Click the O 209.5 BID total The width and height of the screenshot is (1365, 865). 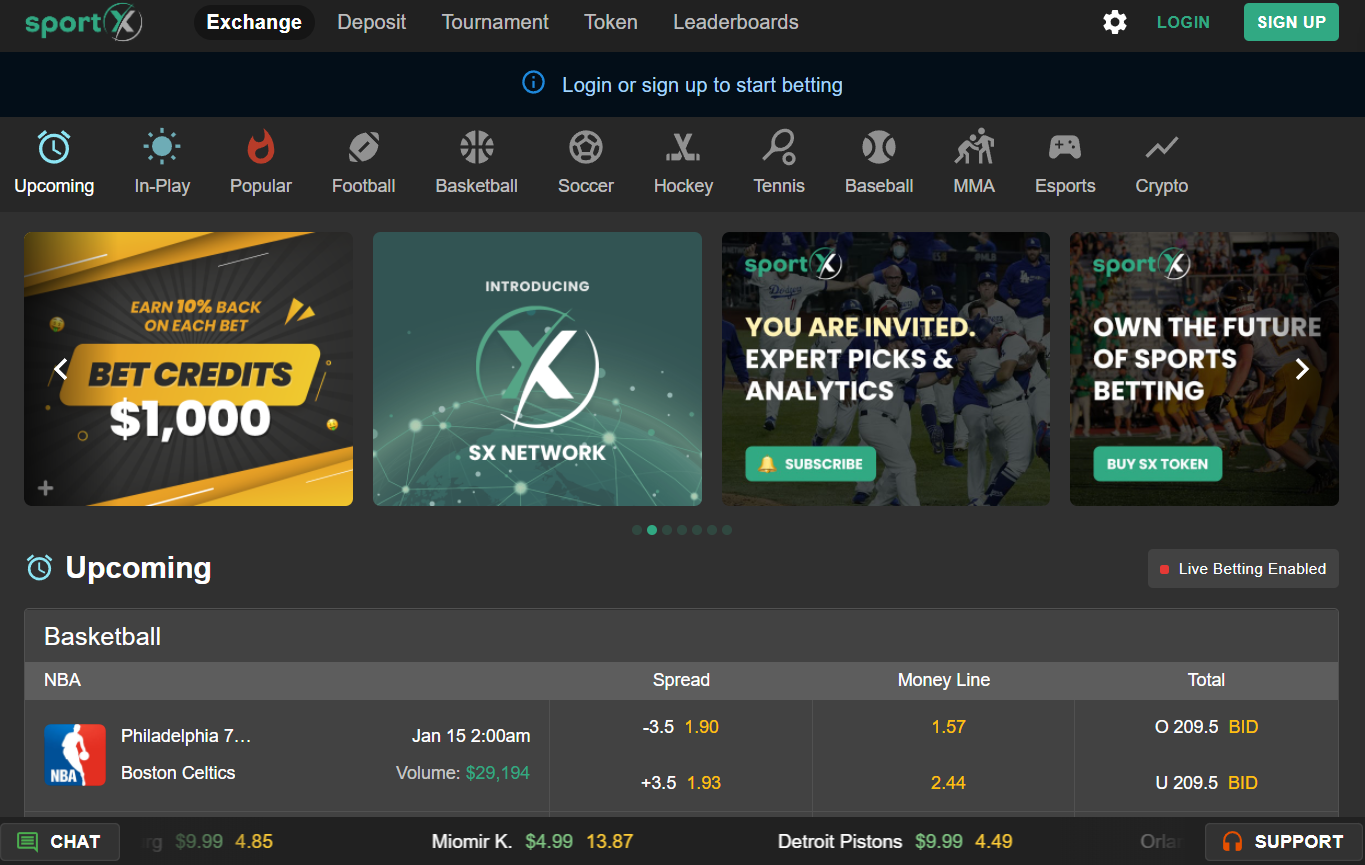[x=1206, y=727]
